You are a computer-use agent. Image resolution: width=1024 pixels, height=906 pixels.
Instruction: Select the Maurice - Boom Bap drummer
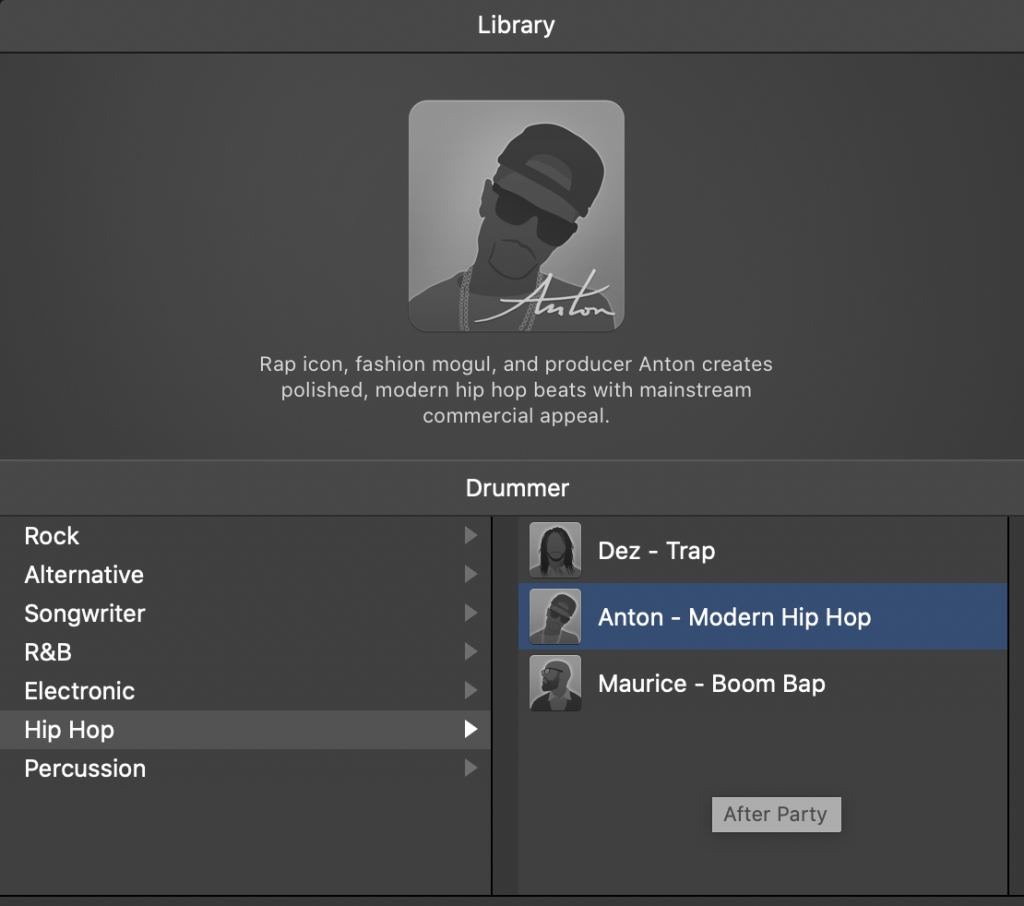tap(700, 683)
